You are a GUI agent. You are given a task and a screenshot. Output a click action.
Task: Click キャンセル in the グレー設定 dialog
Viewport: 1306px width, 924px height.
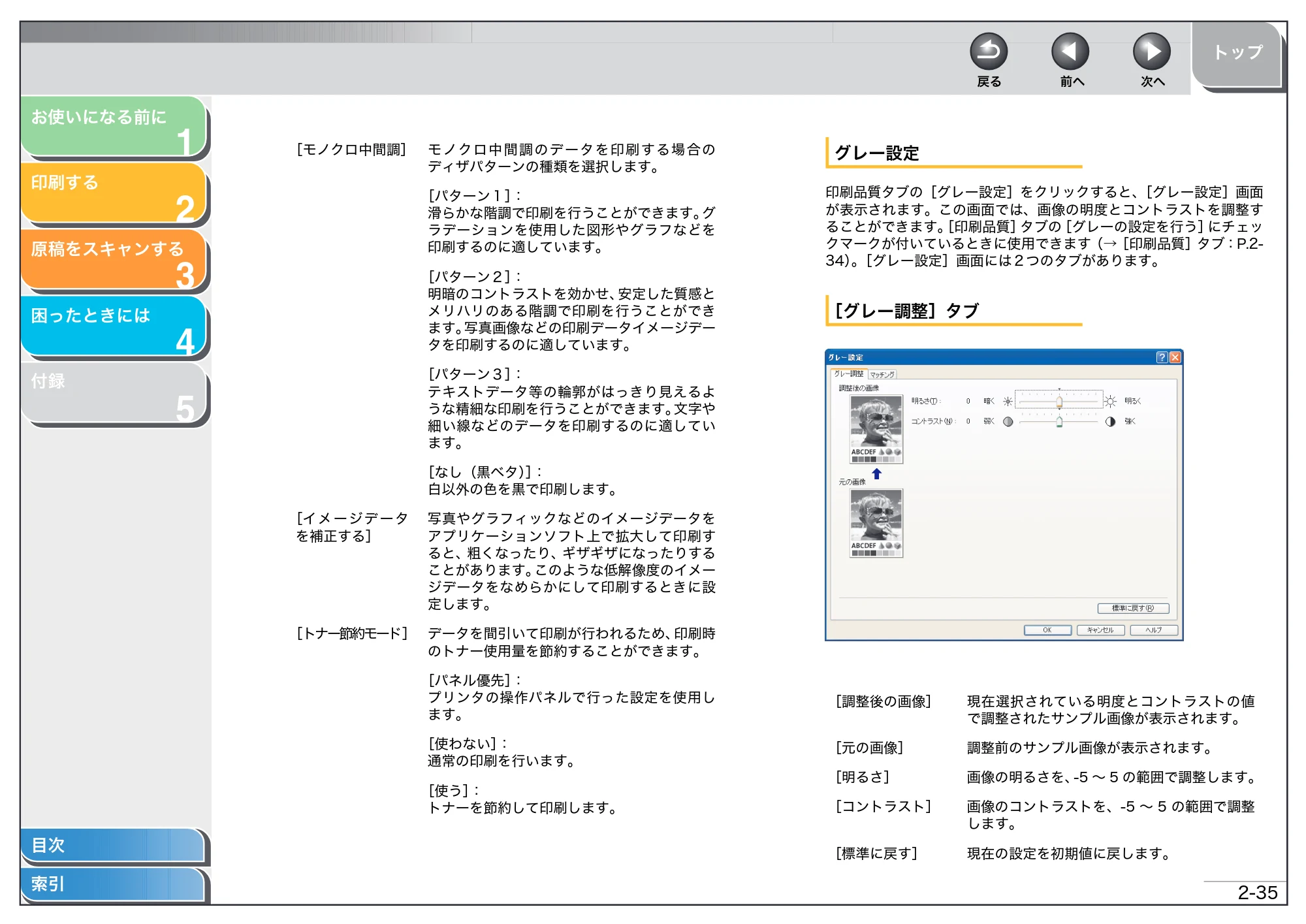pyautogui.click(x=1100, y=630)
